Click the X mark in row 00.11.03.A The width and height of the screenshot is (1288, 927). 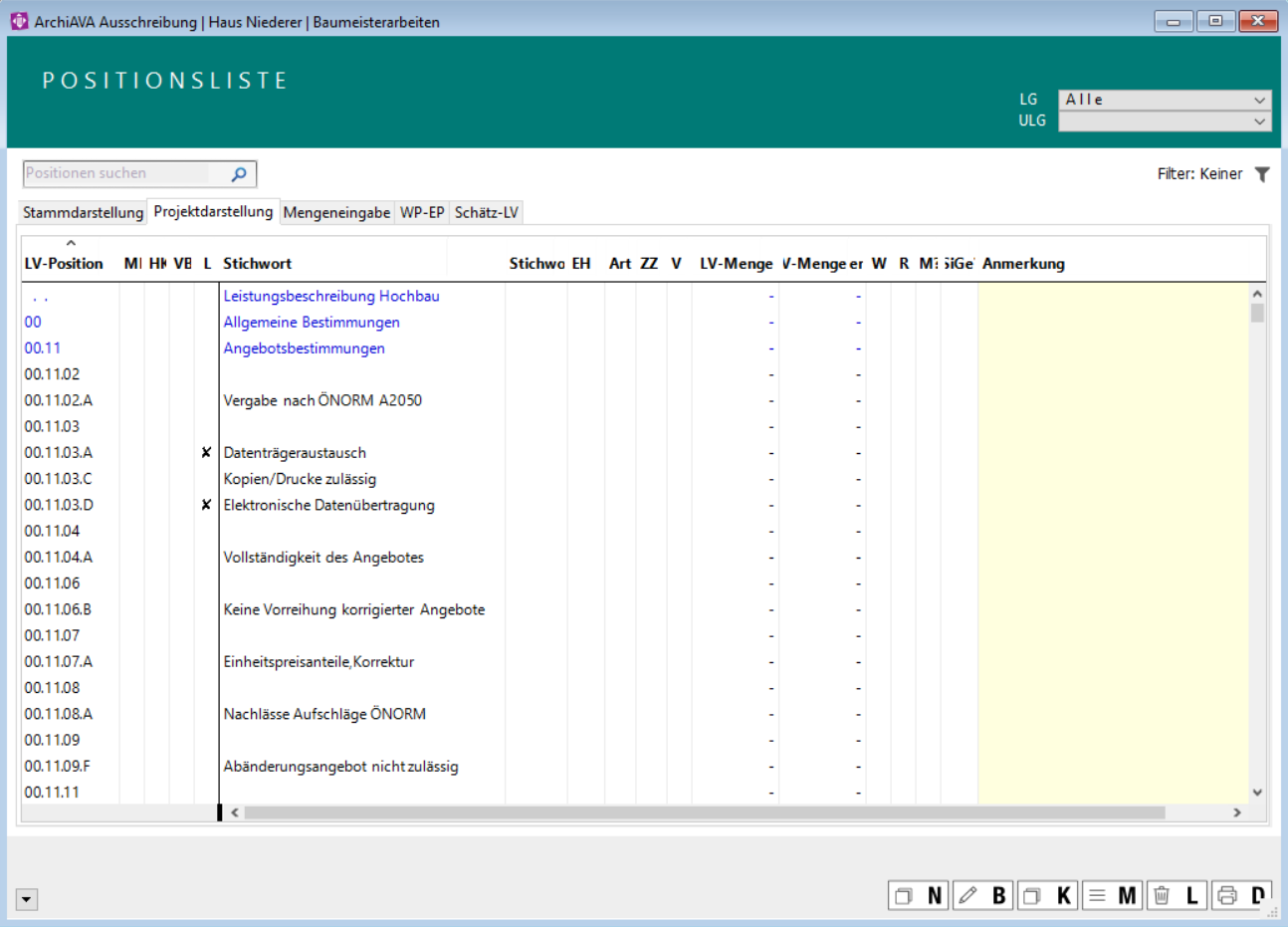(x=206, y=452)
